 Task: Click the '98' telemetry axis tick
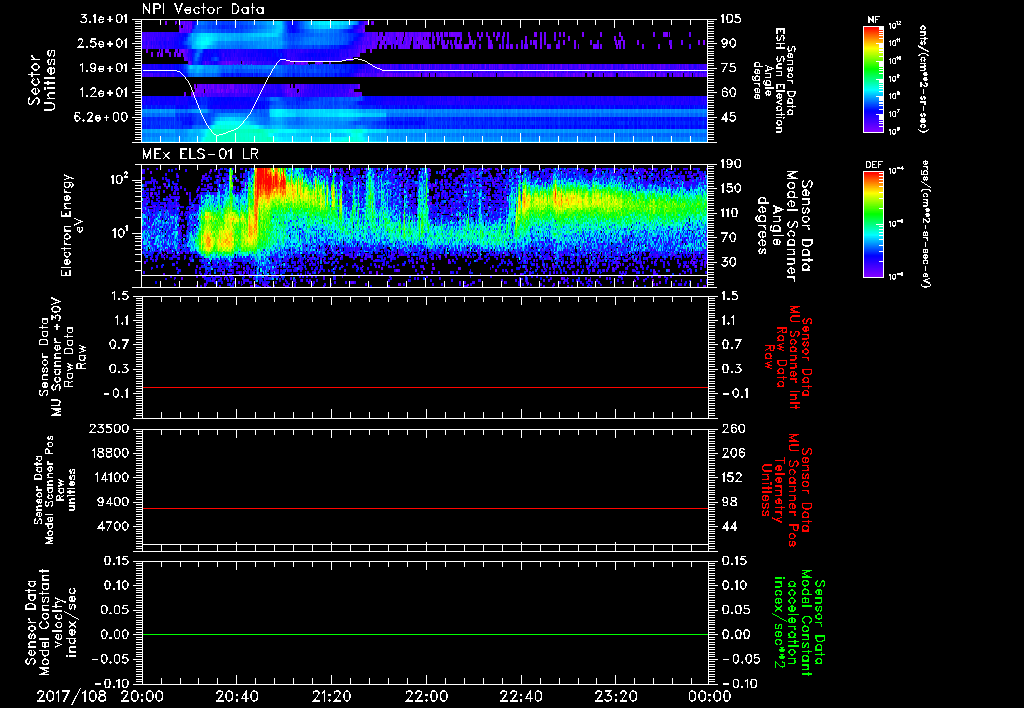coord(728,502)
